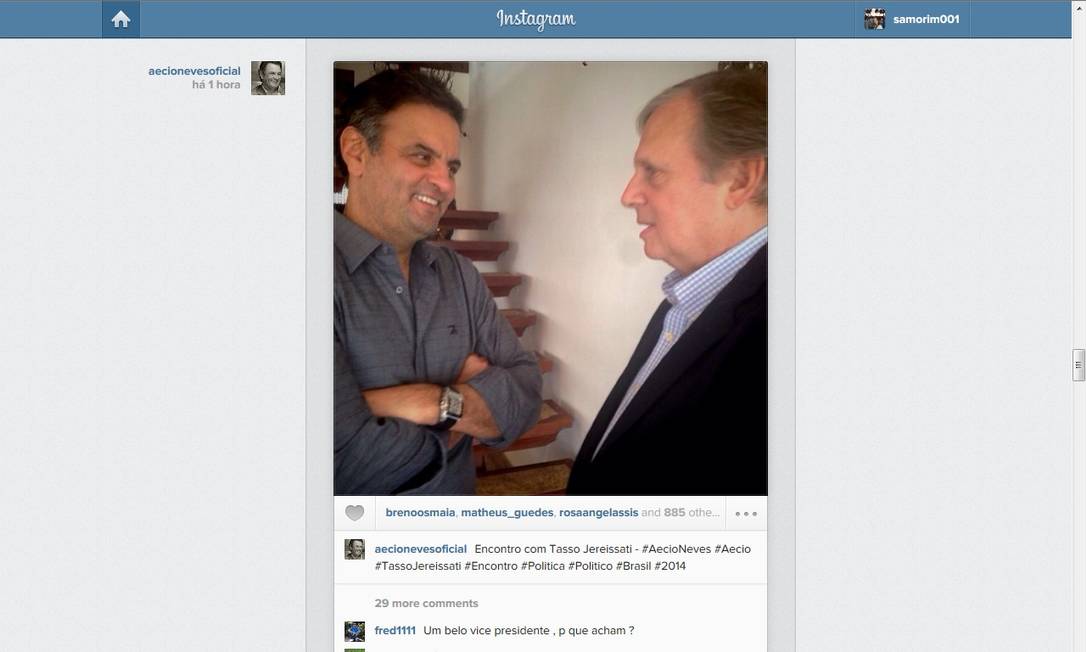Open aecionevesoficial username link left of post
1086x652 pixels.
point(194,71)
